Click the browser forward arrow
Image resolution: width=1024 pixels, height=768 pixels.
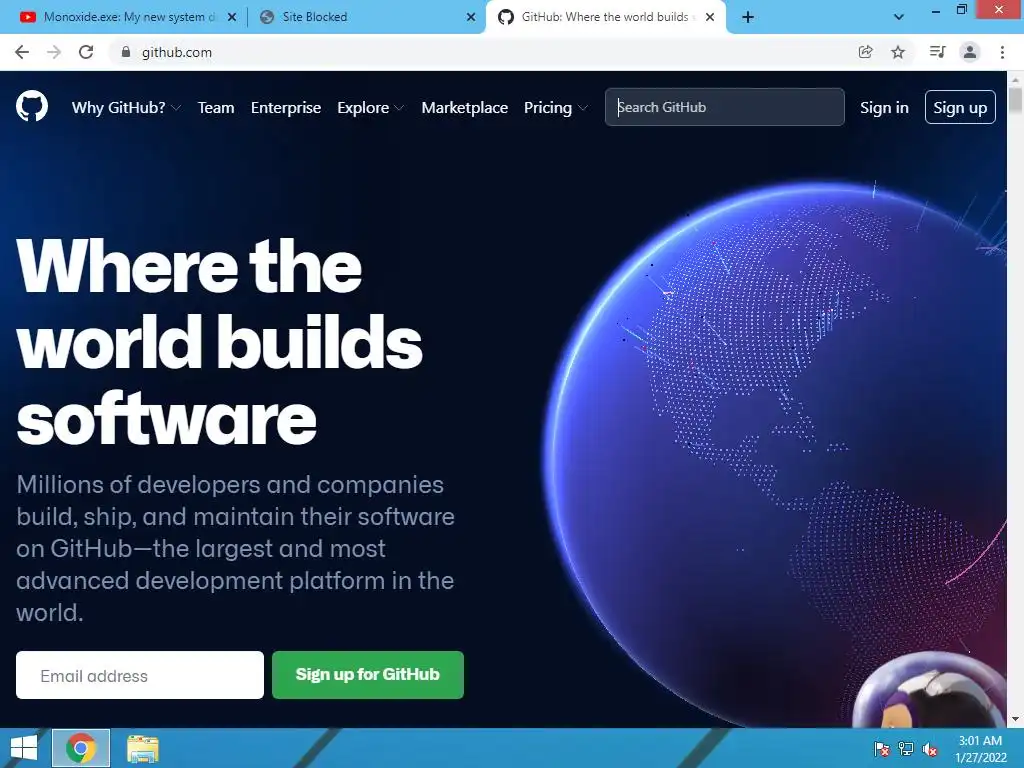(54, 52)
